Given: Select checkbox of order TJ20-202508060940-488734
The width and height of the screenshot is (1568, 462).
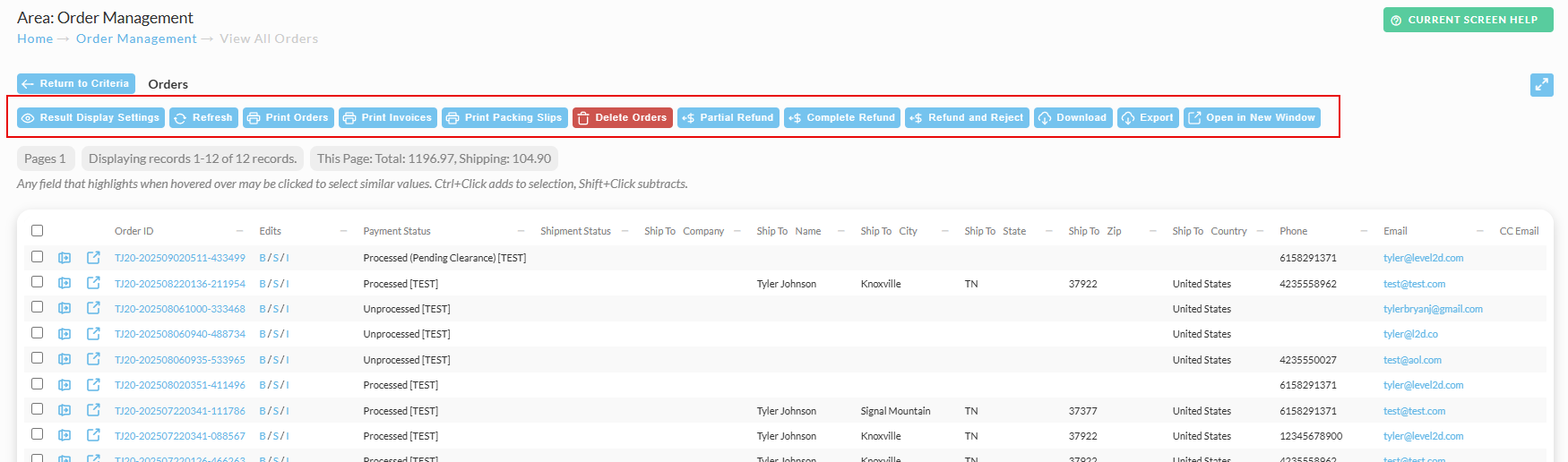Looking at the screenshot, I should tap(37, 332).
